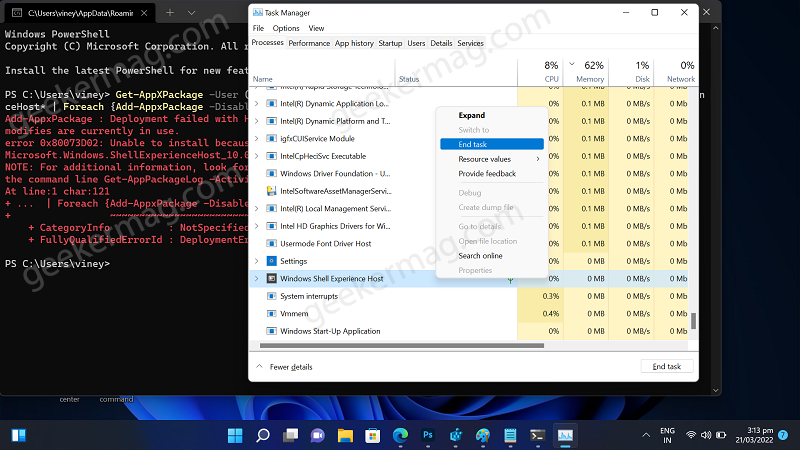Sort processes by the CPU column
800x450 pixels.
coord(540,72)
